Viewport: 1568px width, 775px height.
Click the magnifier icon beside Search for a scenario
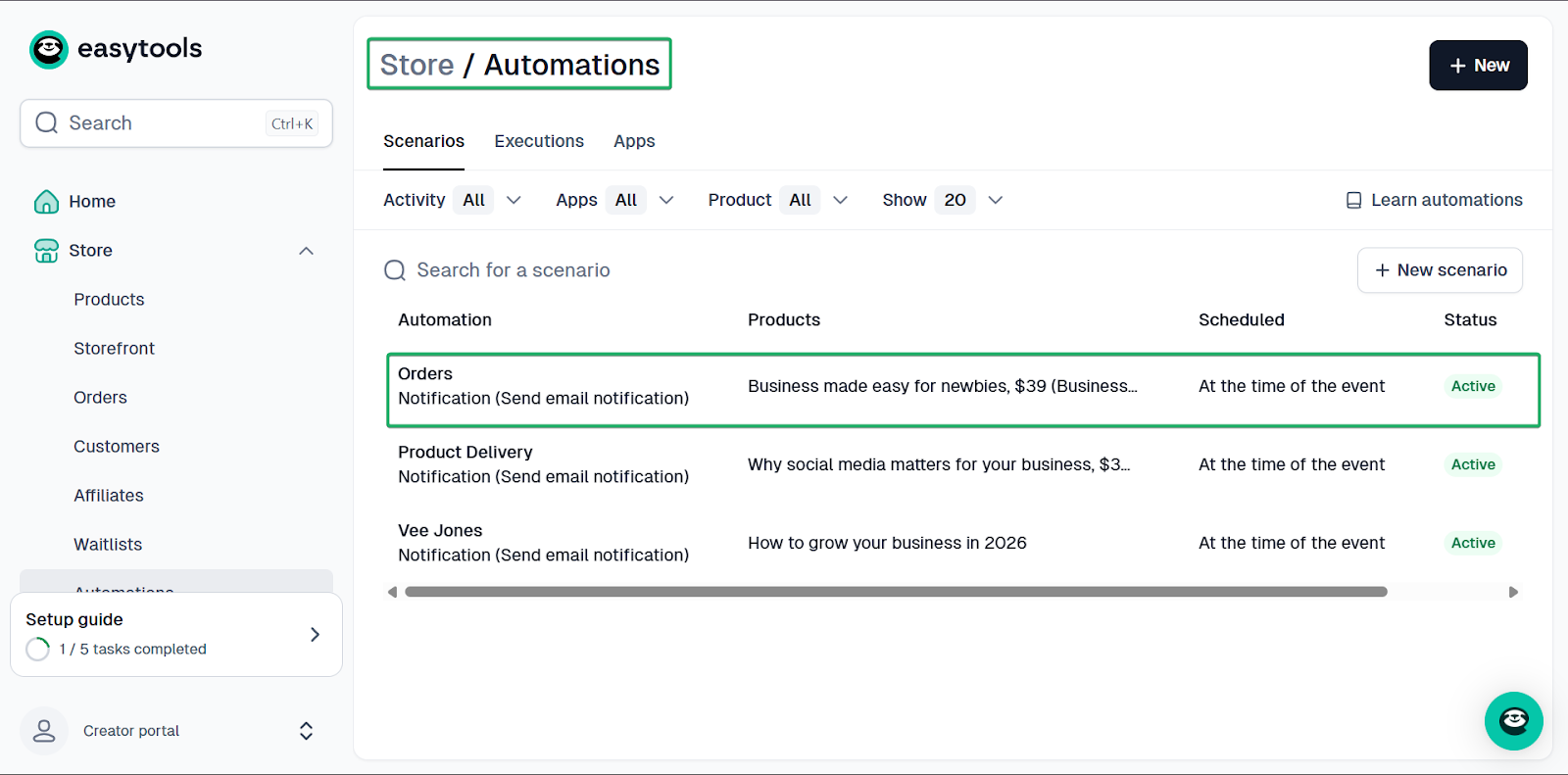click(395, 270)
